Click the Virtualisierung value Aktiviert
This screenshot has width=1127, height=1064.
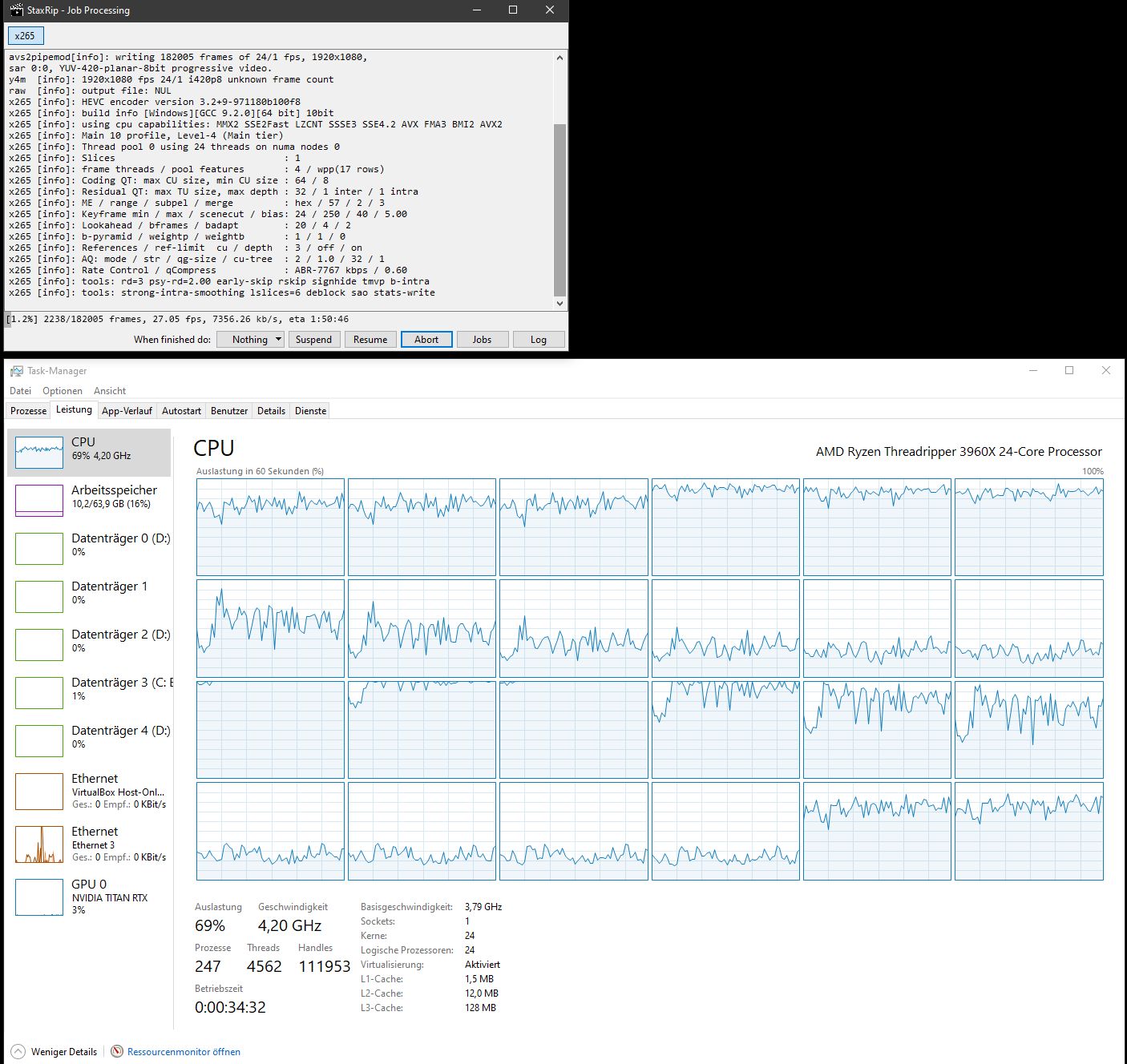[483, 965]
